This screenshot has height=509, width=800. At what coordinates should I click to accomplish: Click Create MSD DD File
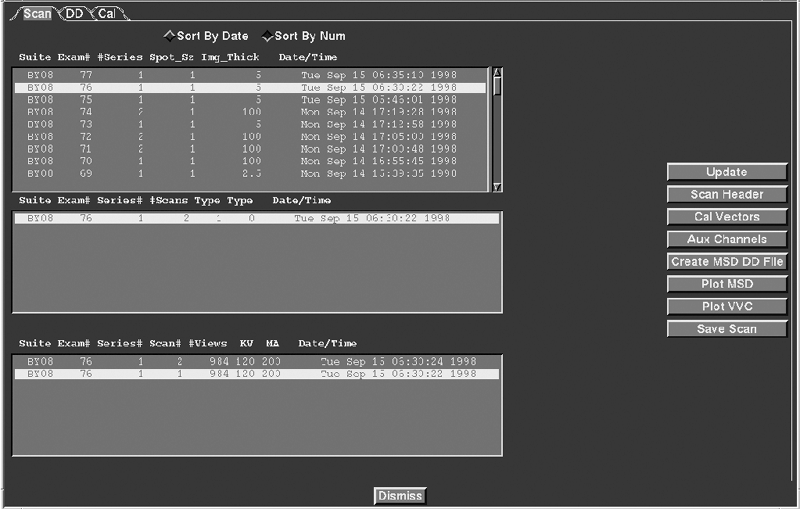[726, 262]
